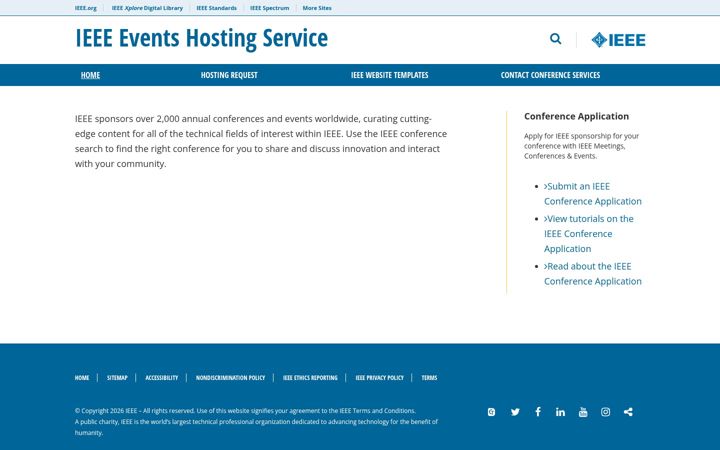Go to Contact Conference Services menu
720x450 pixels.
coord(550,75)
